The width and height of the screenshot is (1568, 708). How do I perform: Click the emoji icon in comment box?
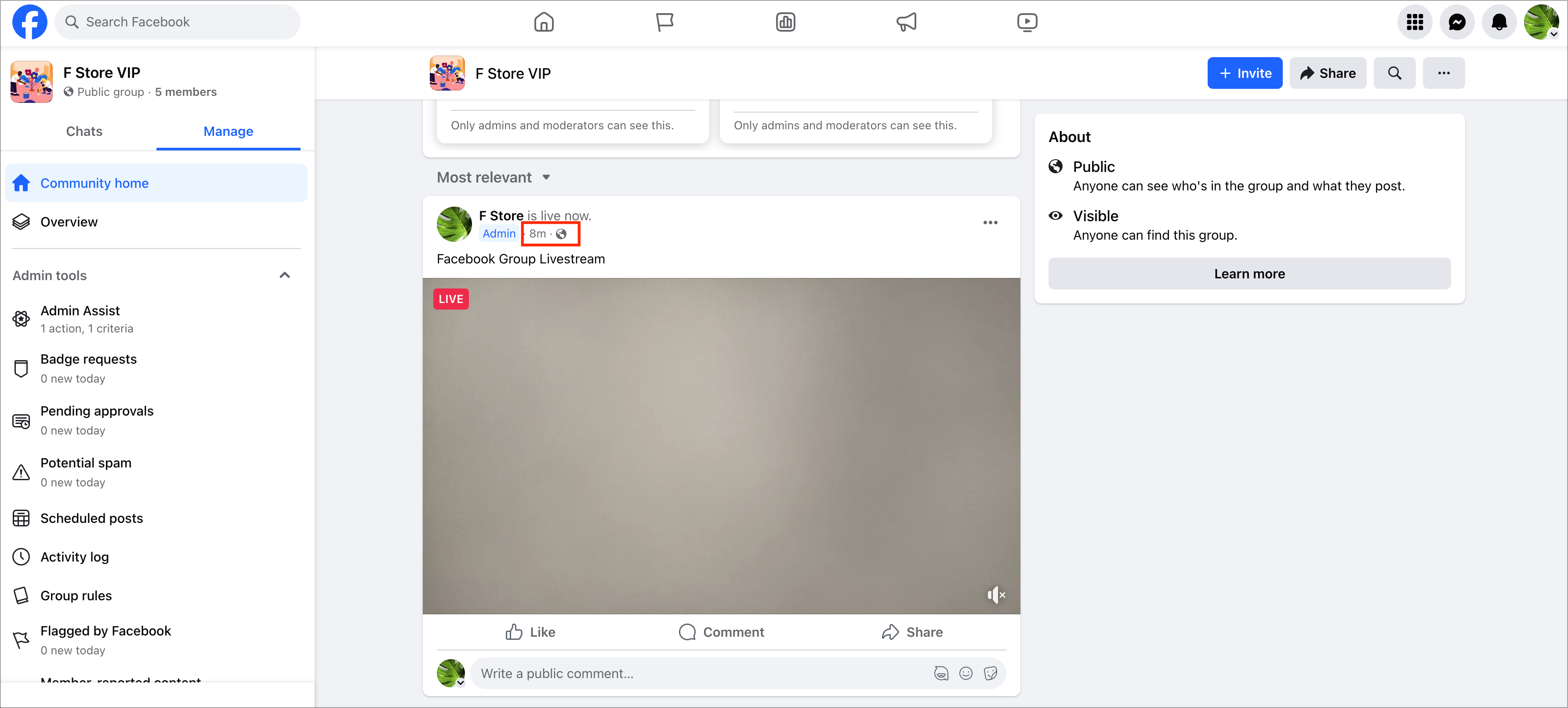(965, 673)
